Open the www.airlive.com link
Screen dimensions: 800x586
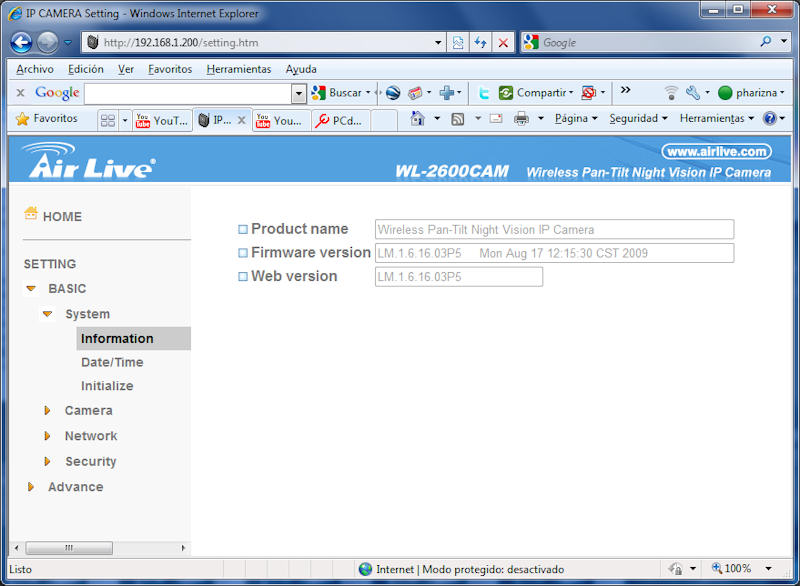click(x=717, y=151)
